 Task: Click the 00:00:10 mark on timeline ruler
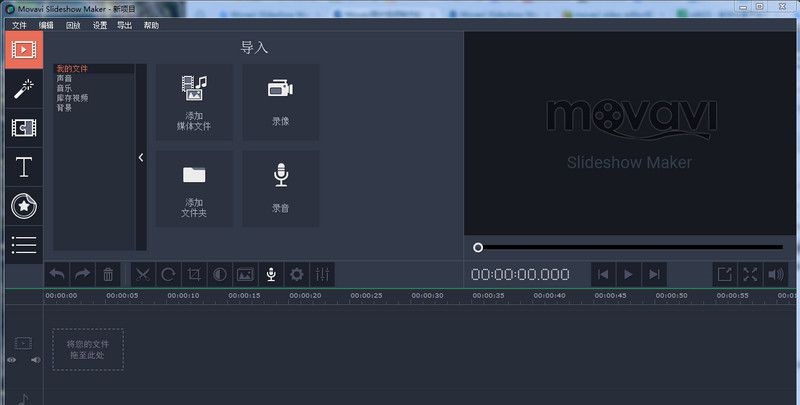183,295
